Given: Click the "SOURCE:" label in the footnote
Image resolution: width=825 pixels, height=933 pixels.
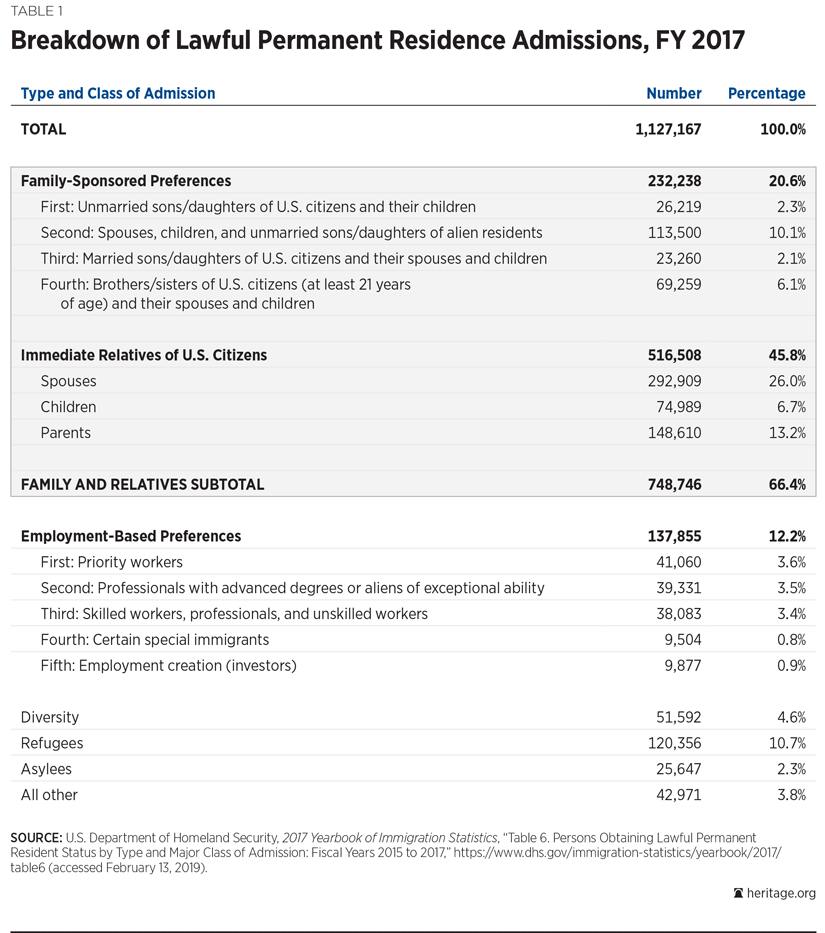Looking at the screenshot, I should coord(37,836).
